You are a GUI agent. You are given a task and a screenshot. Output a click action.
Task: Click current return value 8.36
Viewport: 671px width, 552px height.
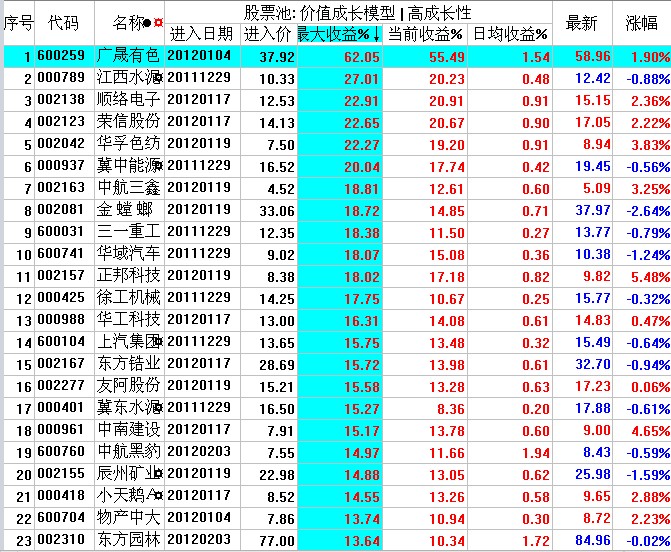click(451, 409)
